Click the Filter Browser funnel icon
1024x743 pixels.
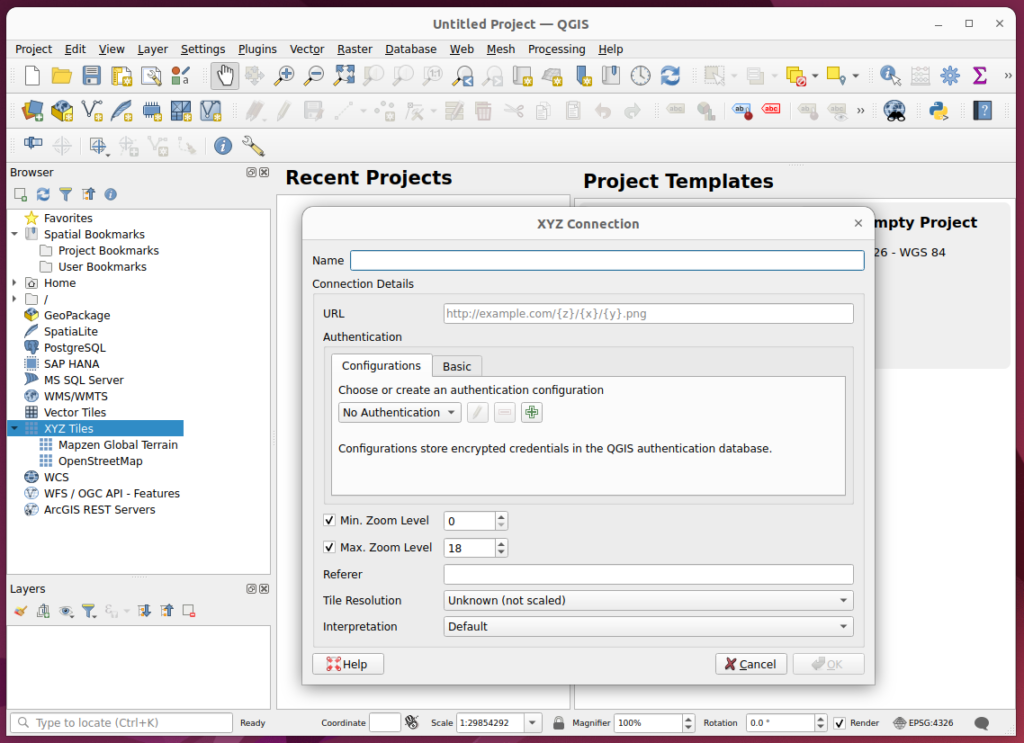point(66,194)
